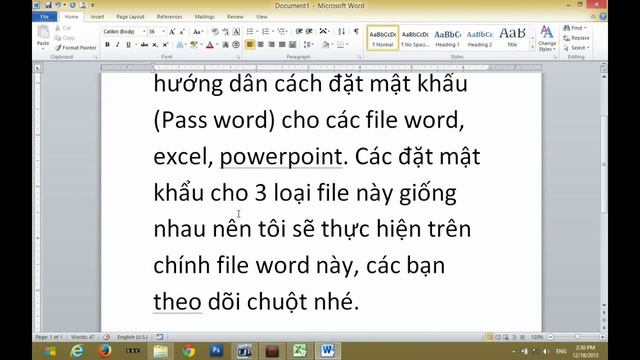
Task: Apply text highlight color
Action: (x=194, y=44)
